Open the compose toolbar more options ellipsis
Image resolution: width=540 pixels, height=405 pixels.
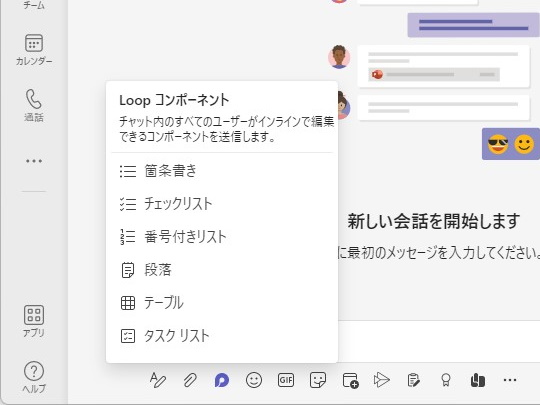tap(510, 380)
